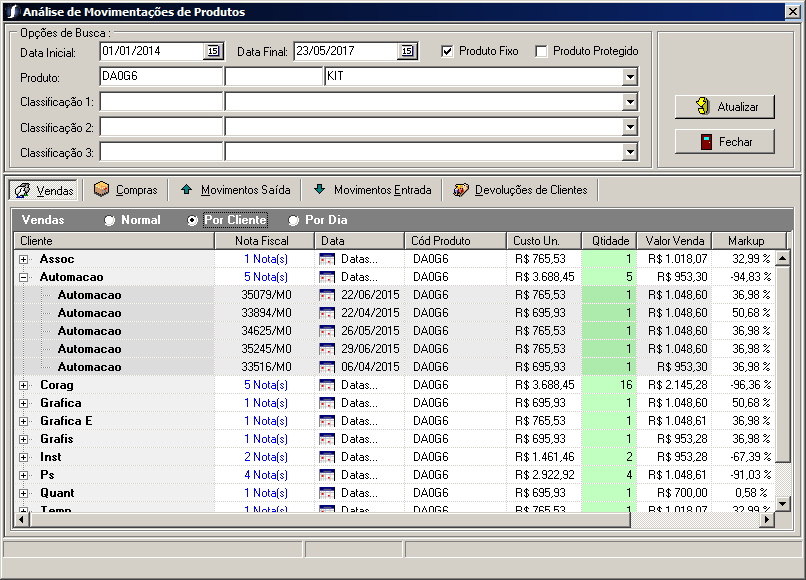This screenshot has width=806, height=580.
Task: Open the Data Final calendar picker
Action: [x=406, y=51]
